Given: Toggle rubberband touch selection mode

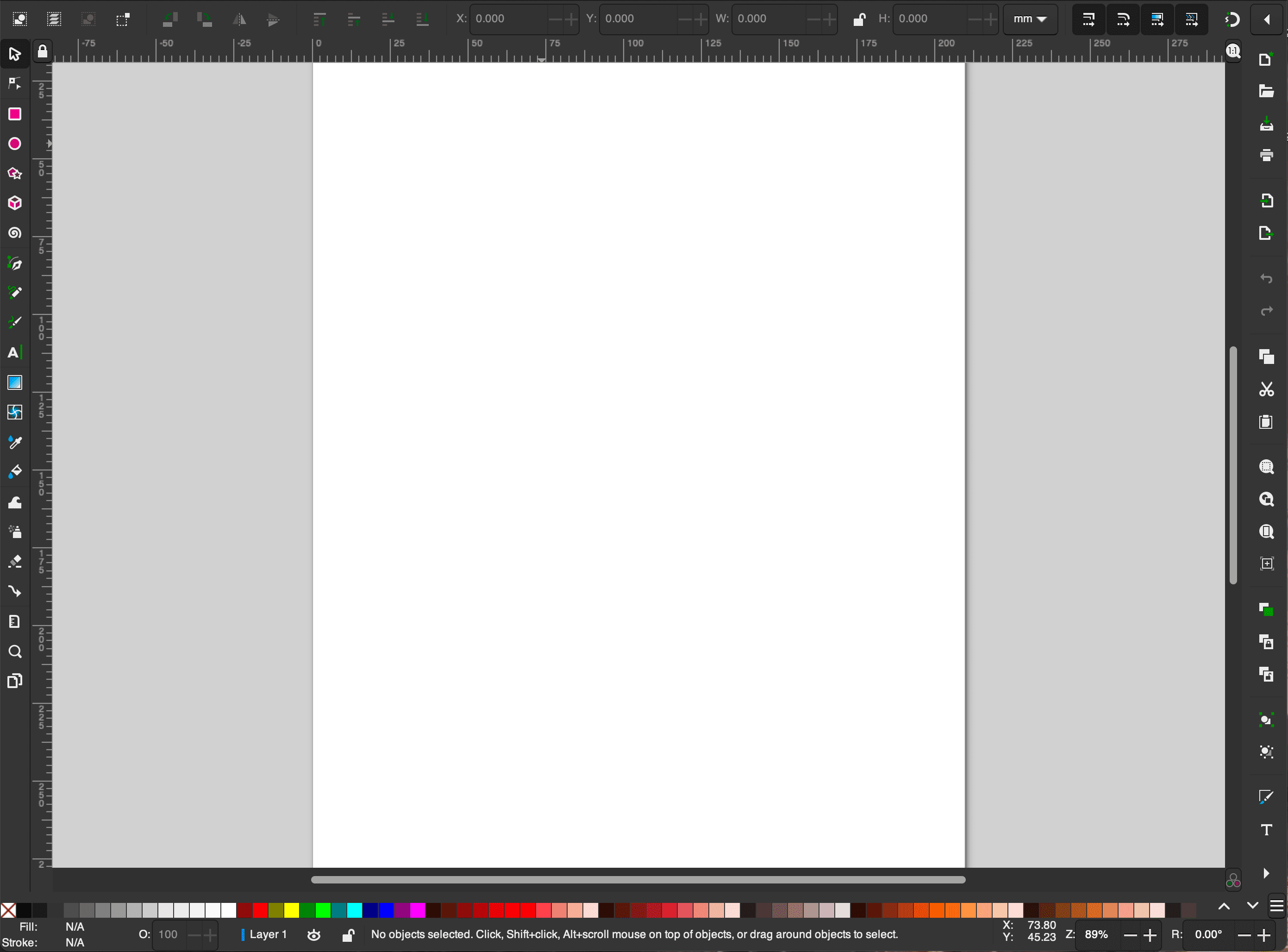Looking at the screenshot, I should (123, 19).
